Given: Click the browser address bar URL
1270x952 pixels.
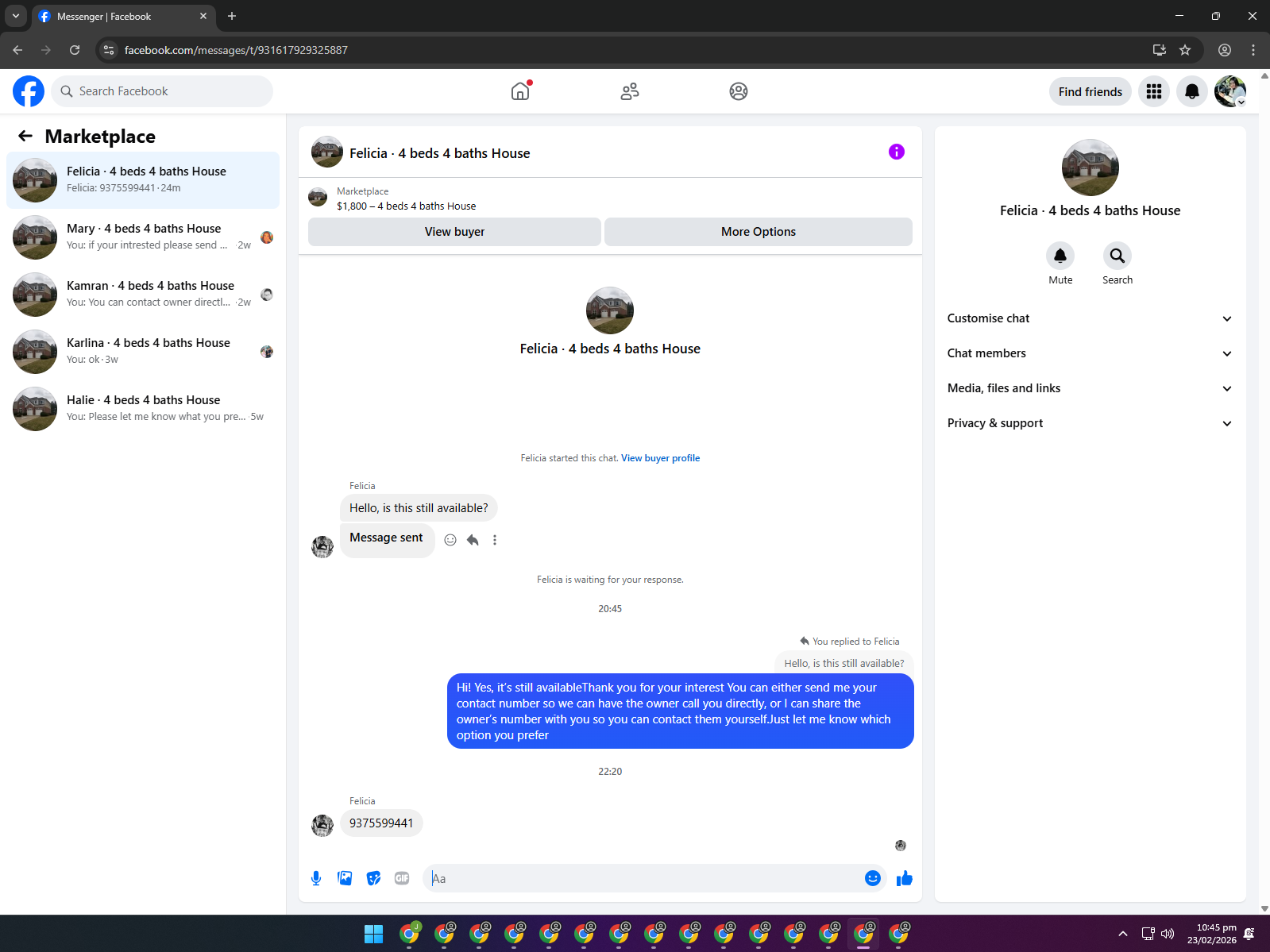Looking at the screenshot, I should (236, 50).
